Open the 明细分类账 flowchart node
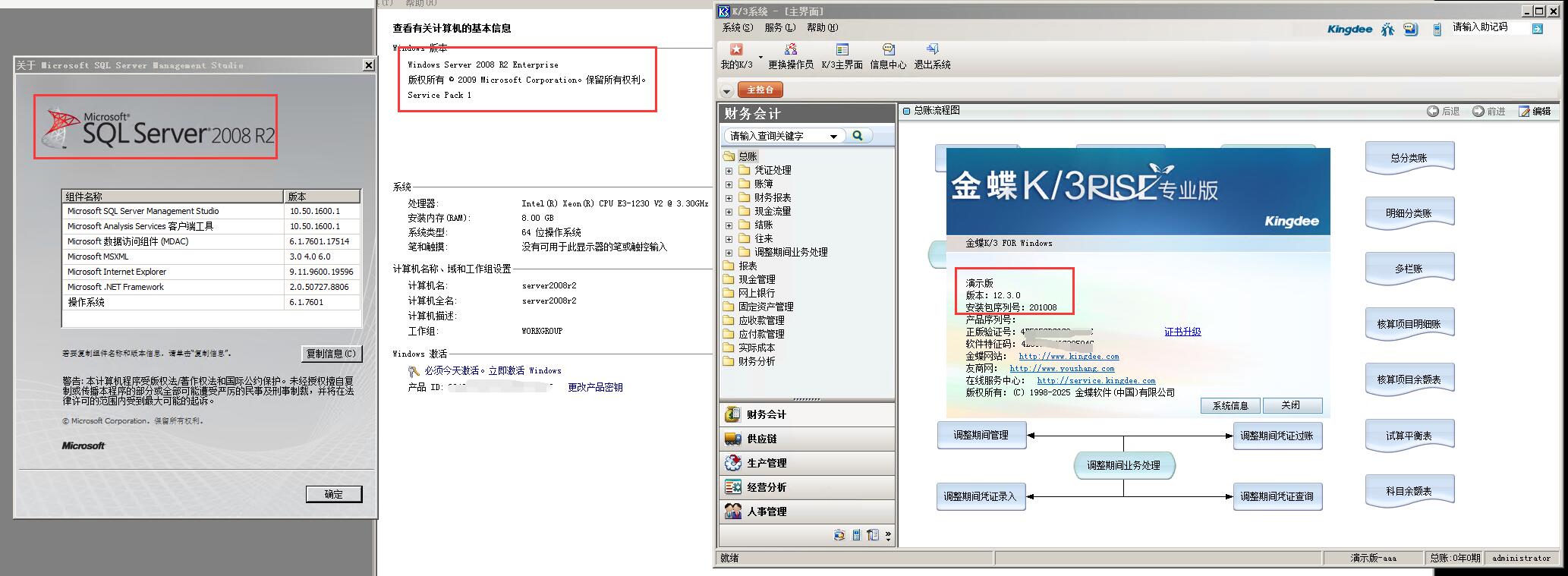Image resolution: width=1568 pixels, height=576 pixels. [x=1409, y=213]
